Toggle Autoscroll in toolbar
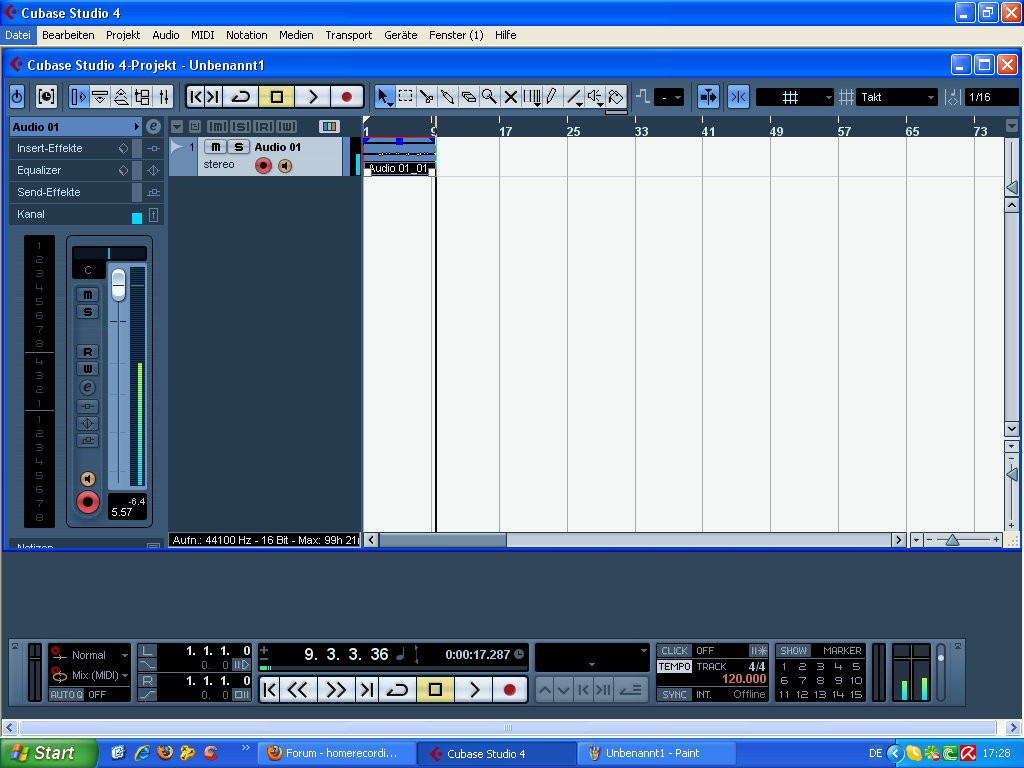Screen dimensions: 1024x768 click(x=709, y=97)
